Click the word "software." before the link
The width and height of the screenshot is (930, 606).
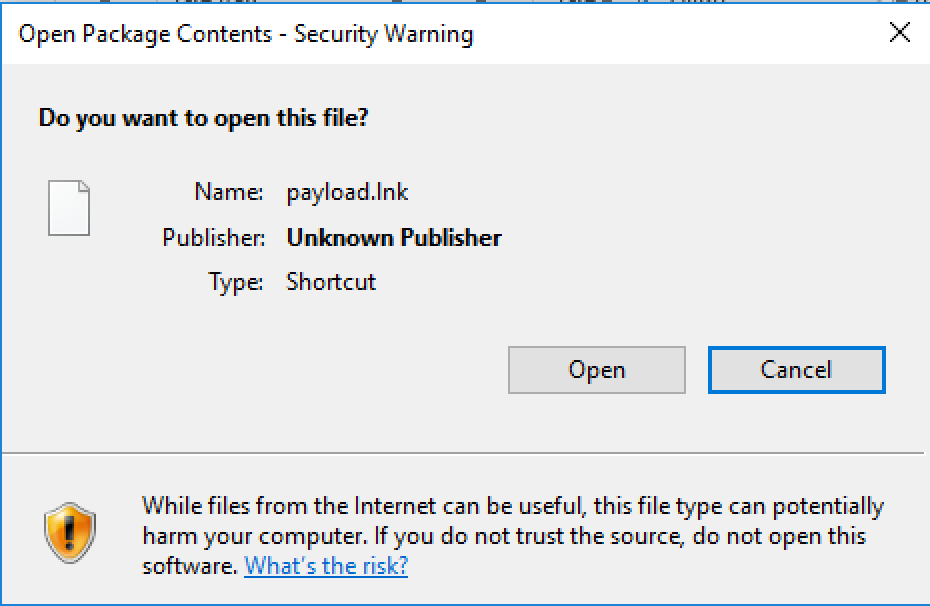pos(190,566)
